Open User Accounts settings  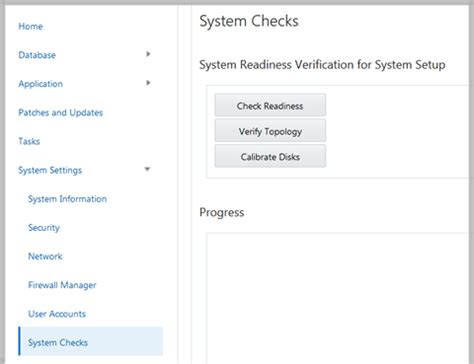[x=57, y=314]
